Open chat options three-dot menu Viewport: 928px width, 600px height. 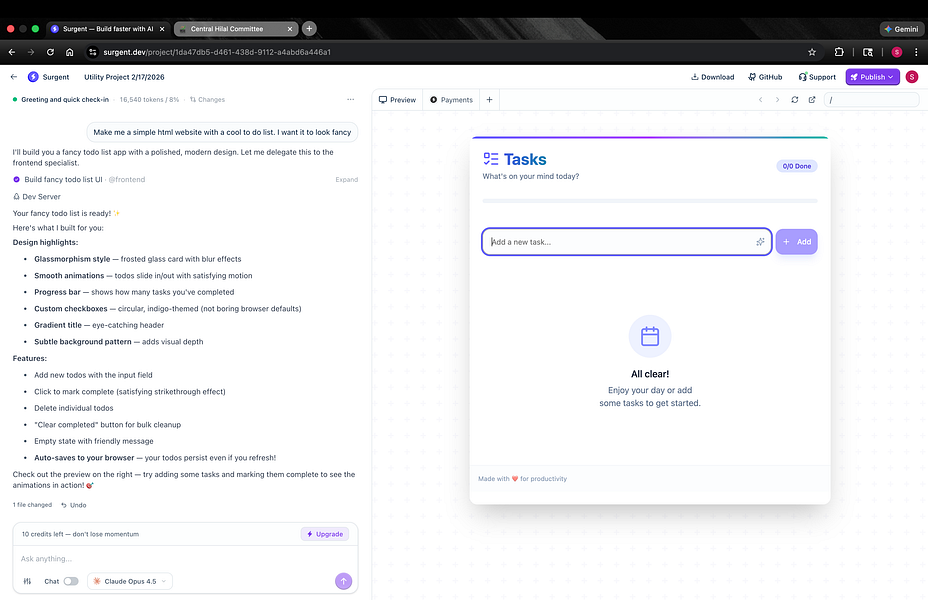[350, 99]
